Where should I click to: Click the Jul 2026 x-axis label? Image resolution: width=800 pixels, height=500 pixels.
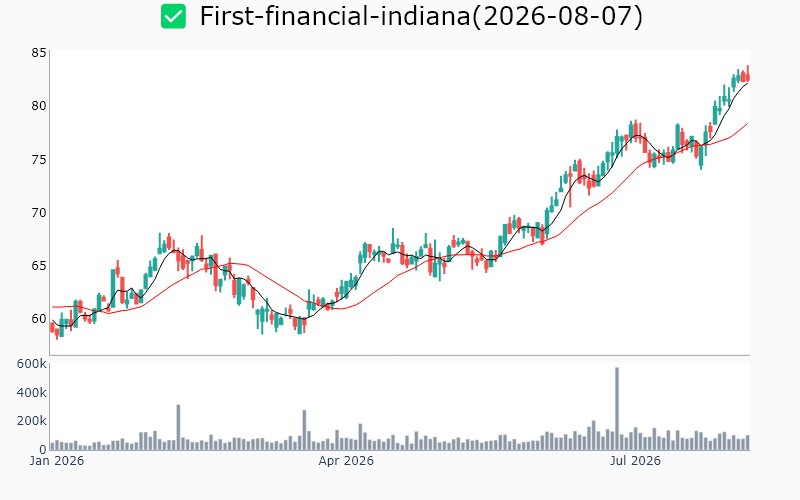pyautogui.click(x=635, y=461)
